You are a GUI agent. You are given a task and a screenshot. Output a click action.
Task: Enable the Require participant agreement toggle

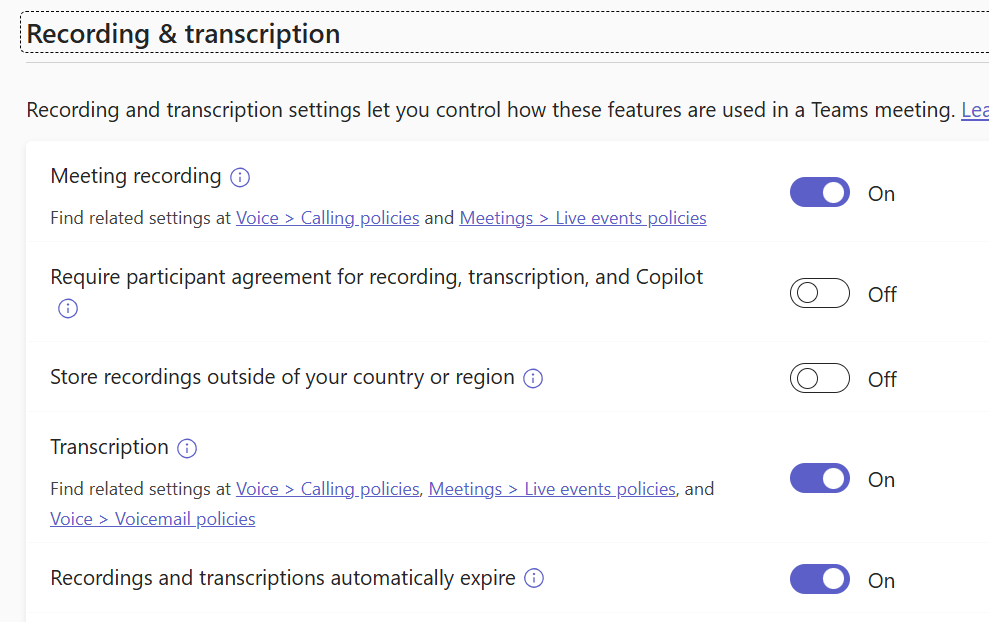(x=820, y=294)
